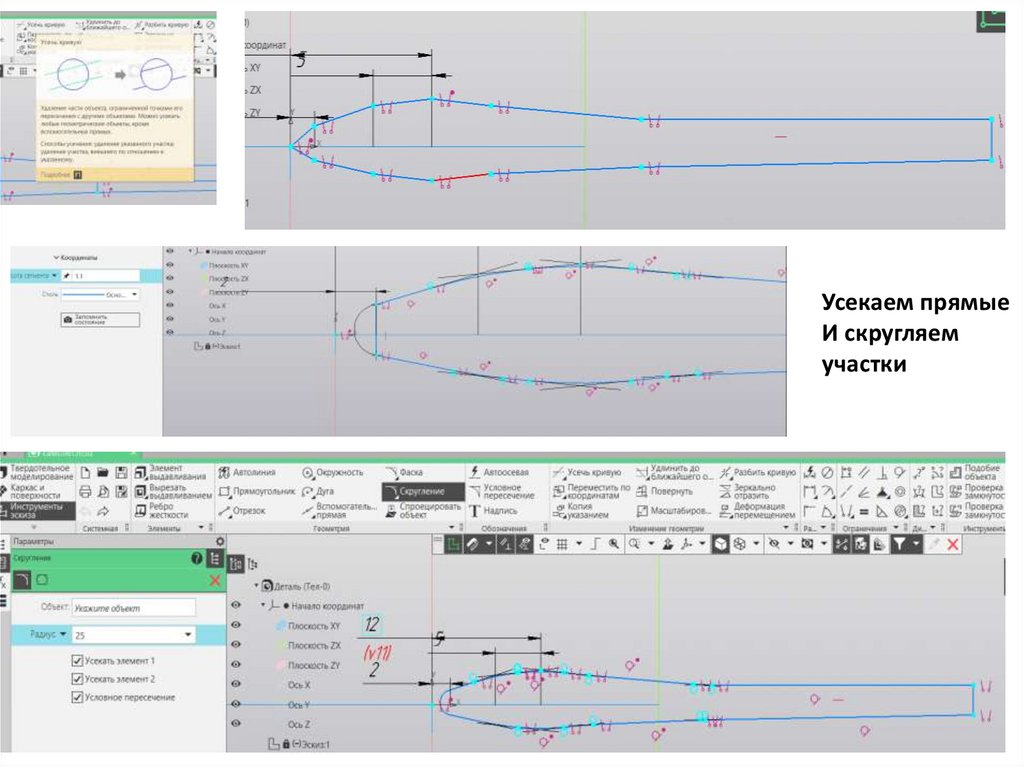Click Удлинить до ближайшего объекта
Viewport: 1024px width, 767px height.
click(x=675, y=472)
